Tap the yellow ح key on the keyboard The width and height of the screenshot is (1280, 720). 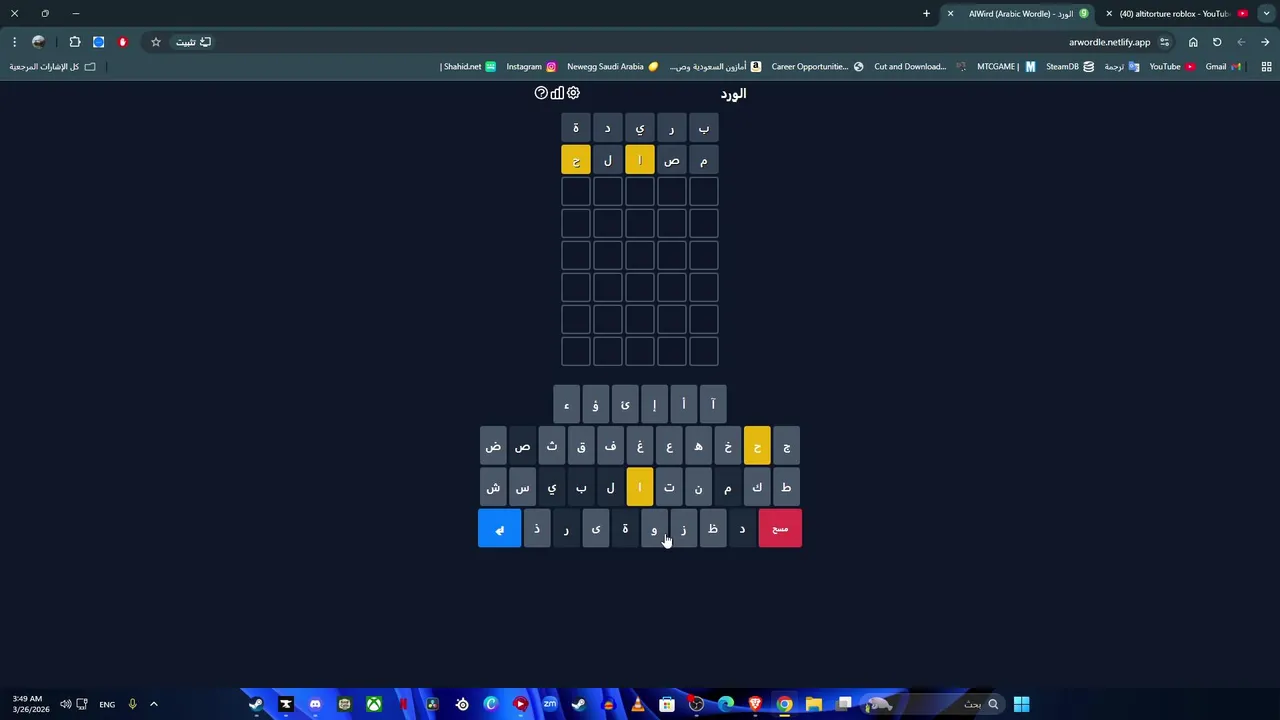coord(757,446)
